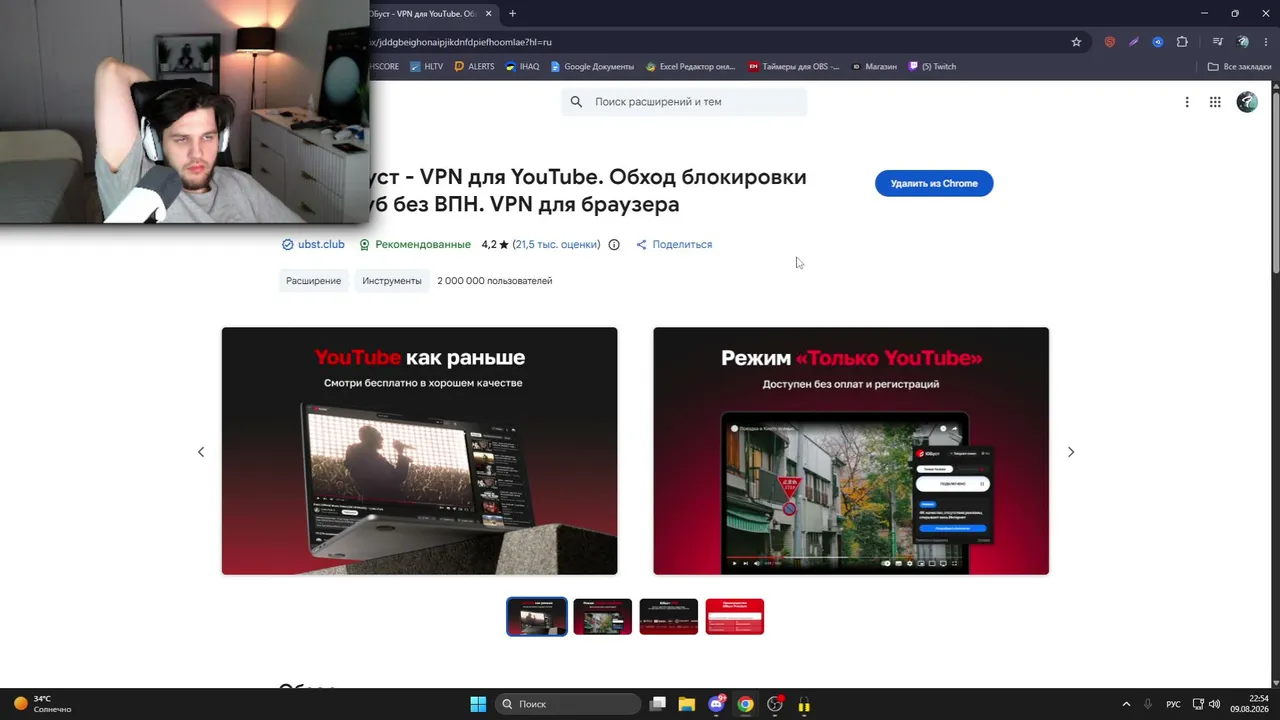This screenshot has height=720, width=1280.
Task: Open the Google Документы bookmark
Action: [x=591, y=67]
